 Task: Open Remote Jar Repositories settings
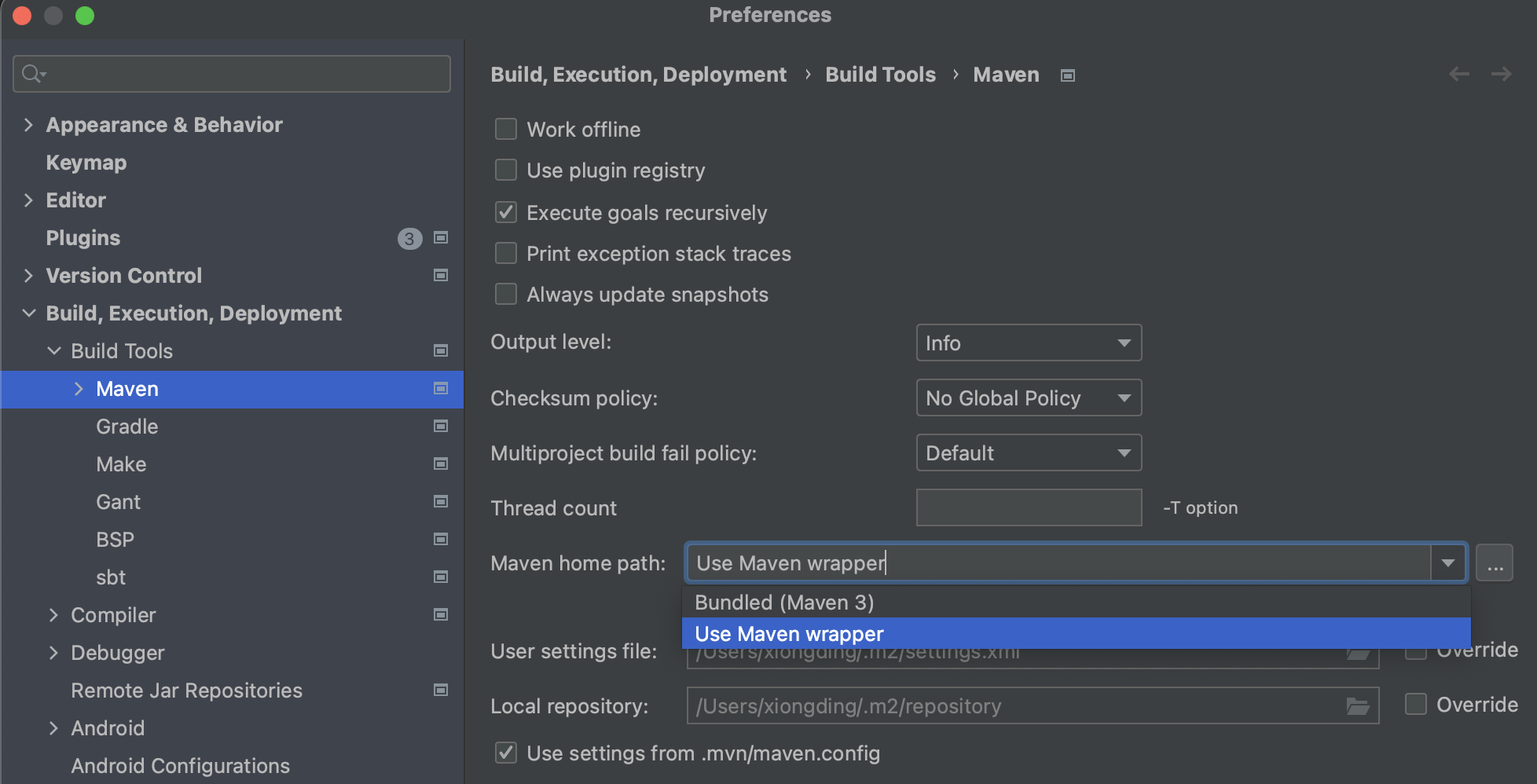pos(187,691)
